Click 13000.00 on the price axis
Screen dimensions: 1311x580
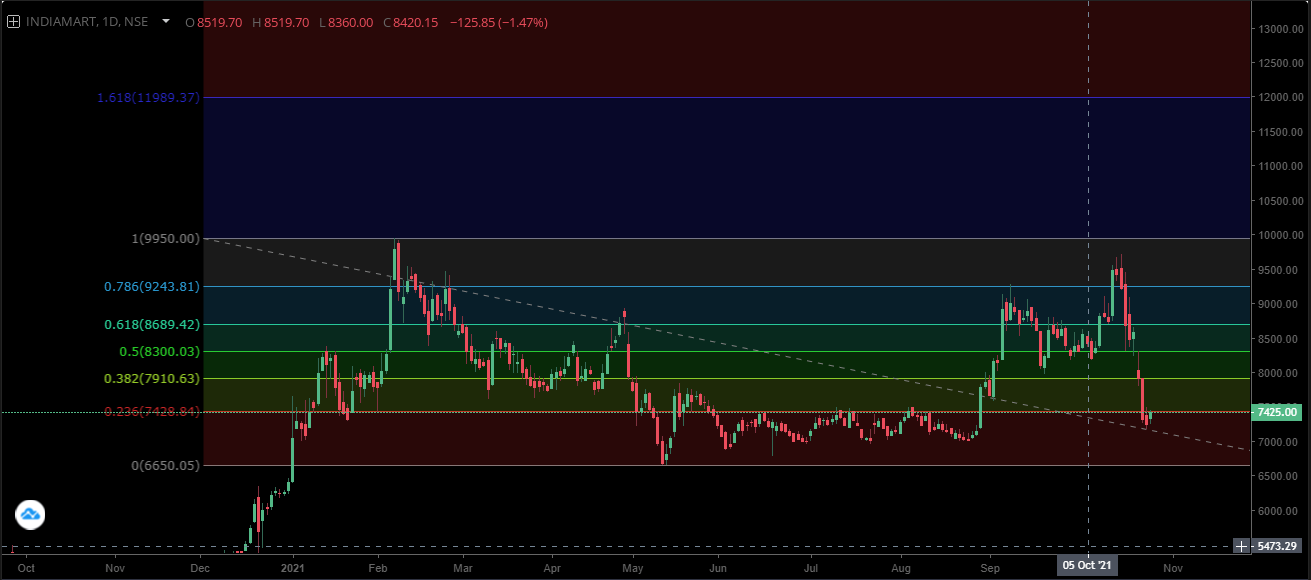coord(1280,28)
